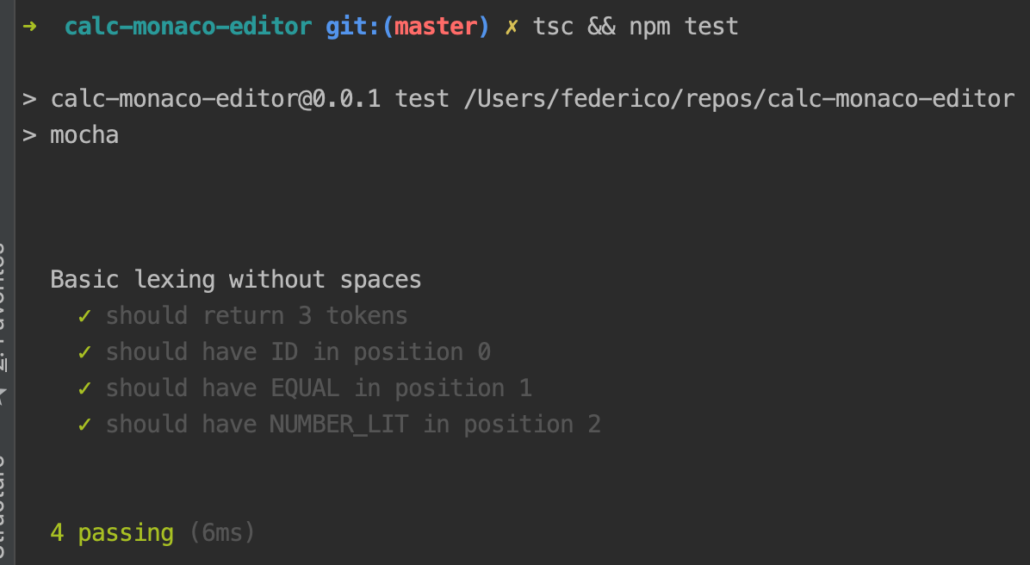Click the green arrow prompt symbol

point(30,26)
